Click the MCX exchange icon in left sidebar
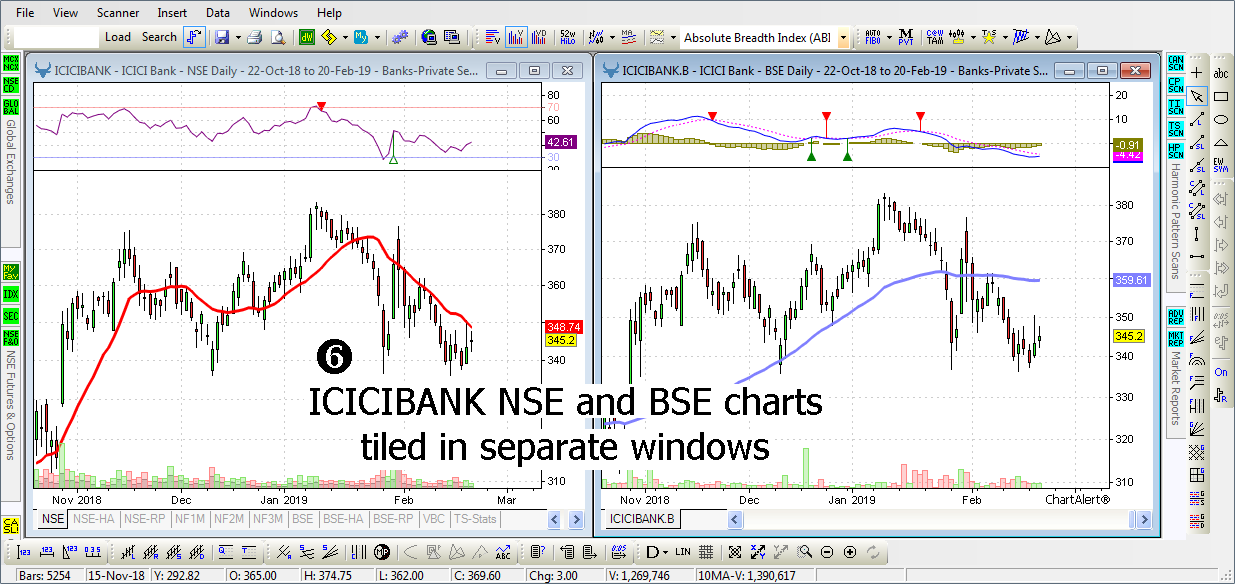 (x=11, y=63)
